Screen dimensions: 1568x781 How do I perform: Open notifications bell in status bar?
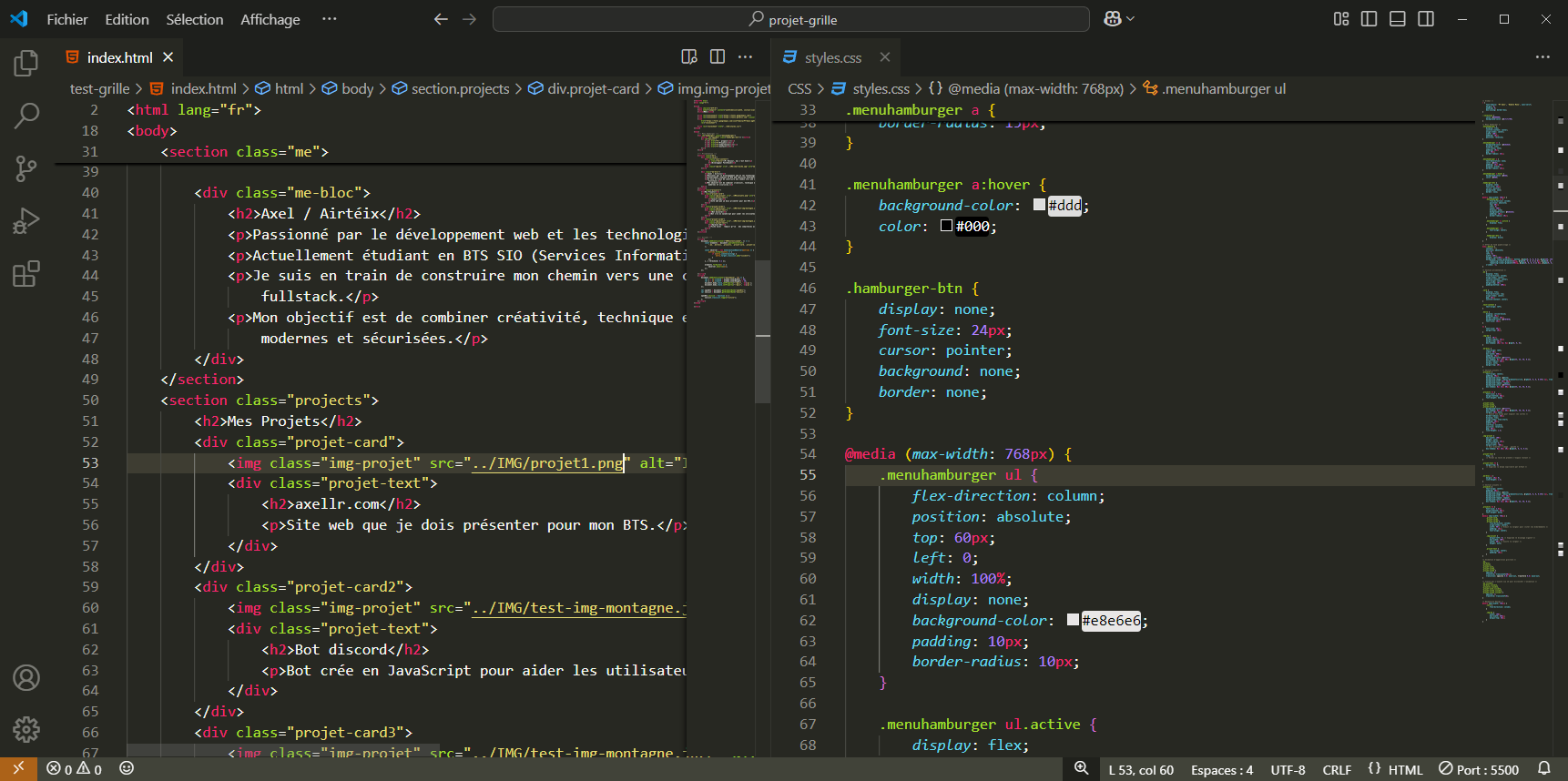[x=1544, y=769]
